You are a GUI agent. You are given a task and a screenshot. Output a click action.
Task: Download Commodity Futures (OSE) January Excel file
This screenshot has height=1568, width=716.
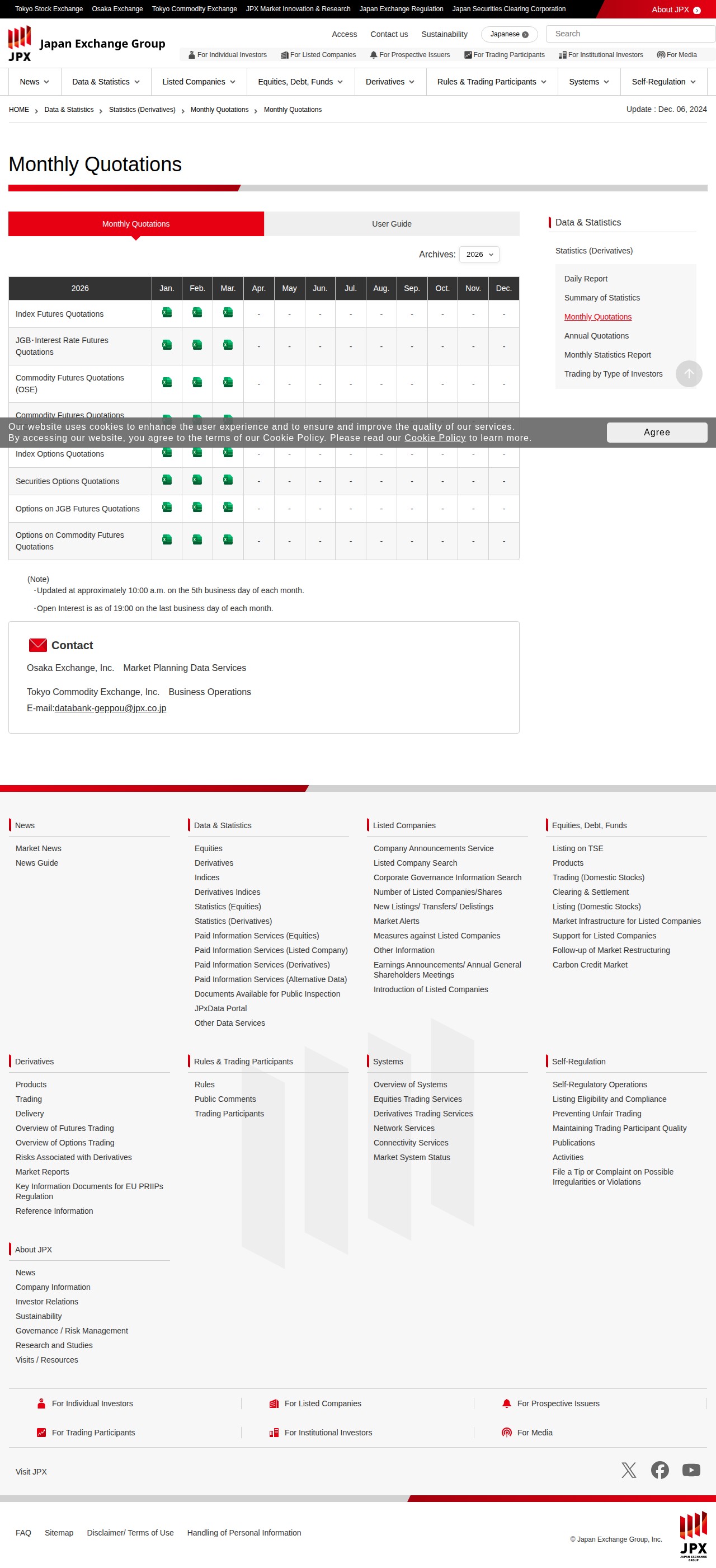coord(167,382)
